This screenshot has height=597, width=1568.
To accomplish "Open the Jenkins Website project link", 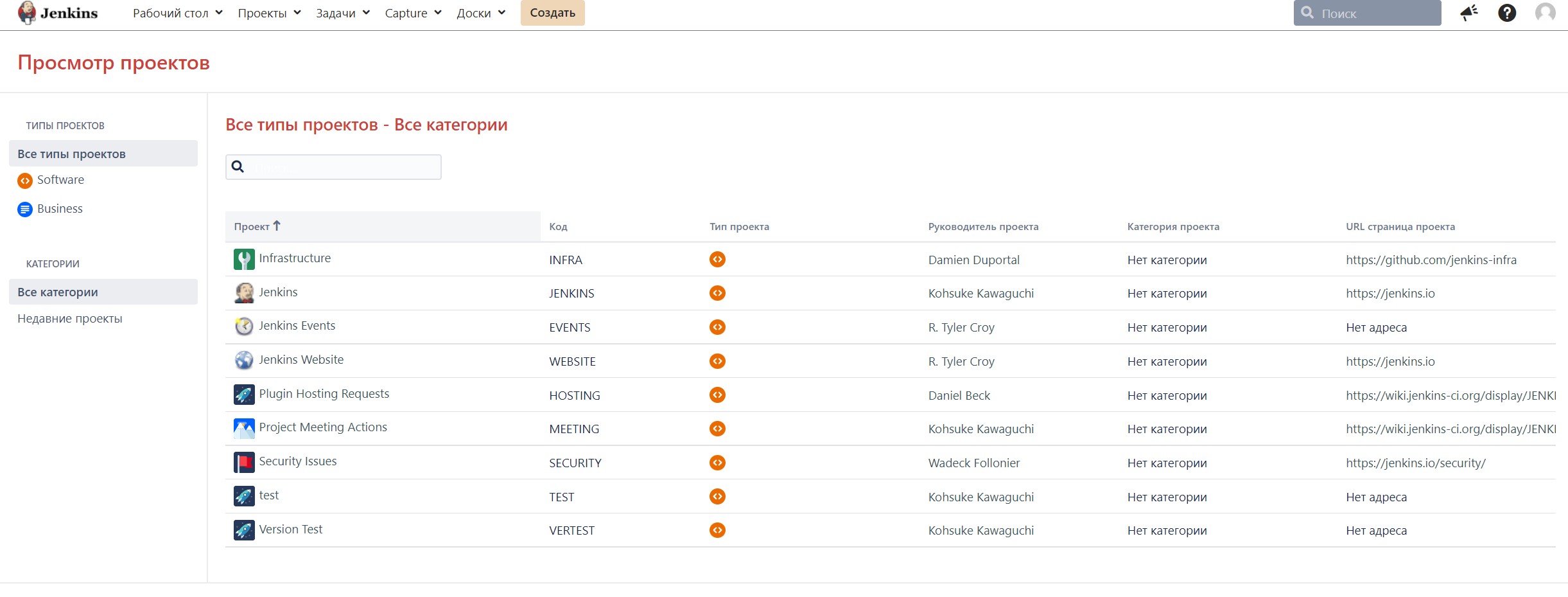I will [301, 360].
